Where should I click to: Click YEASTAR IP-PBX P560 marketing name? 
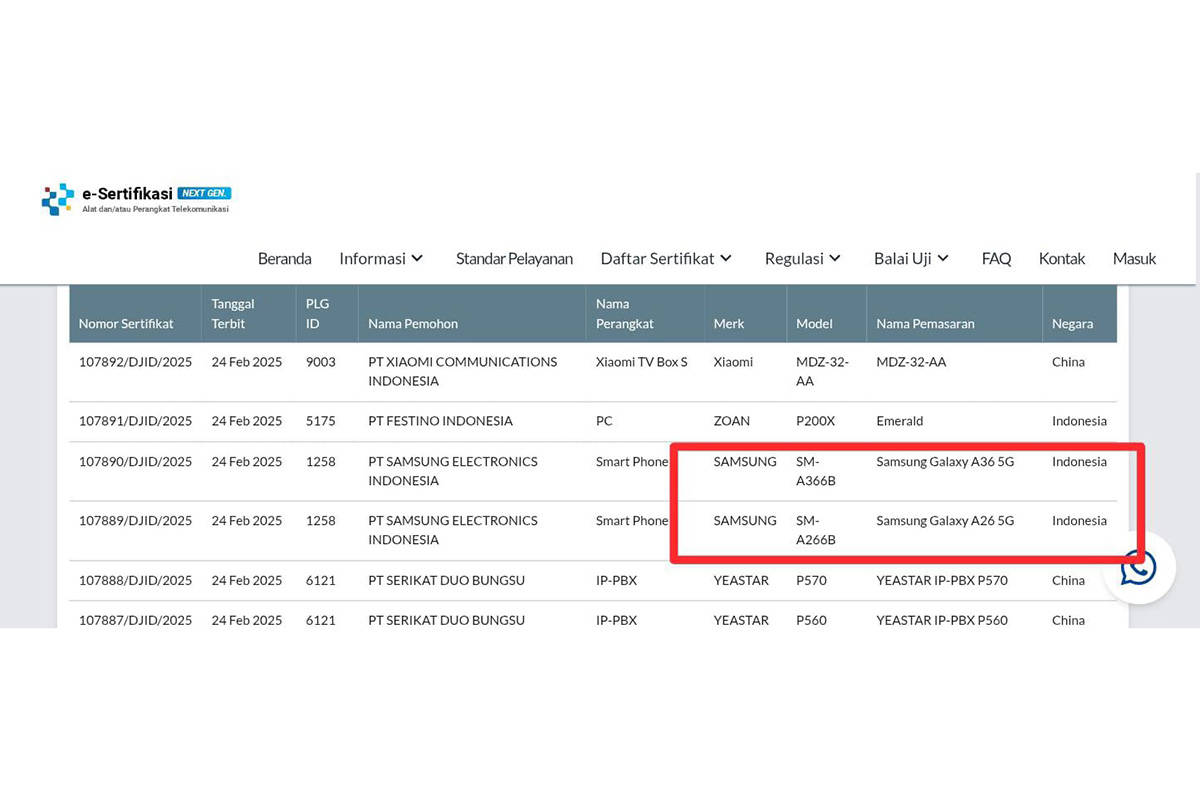942,620
